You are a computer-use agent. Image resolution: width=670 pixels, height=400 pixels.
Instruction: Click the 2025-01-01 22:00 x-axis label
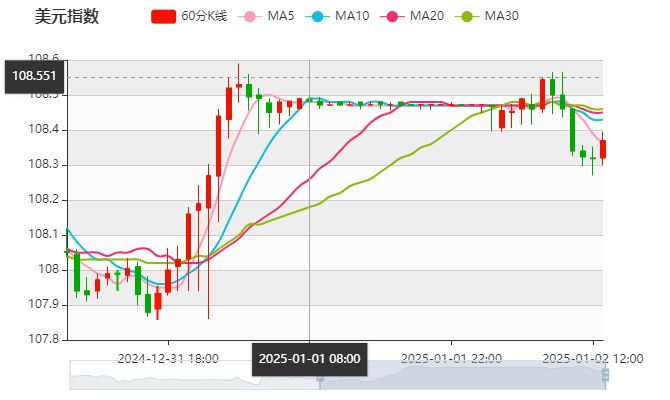tap(451, 357)
